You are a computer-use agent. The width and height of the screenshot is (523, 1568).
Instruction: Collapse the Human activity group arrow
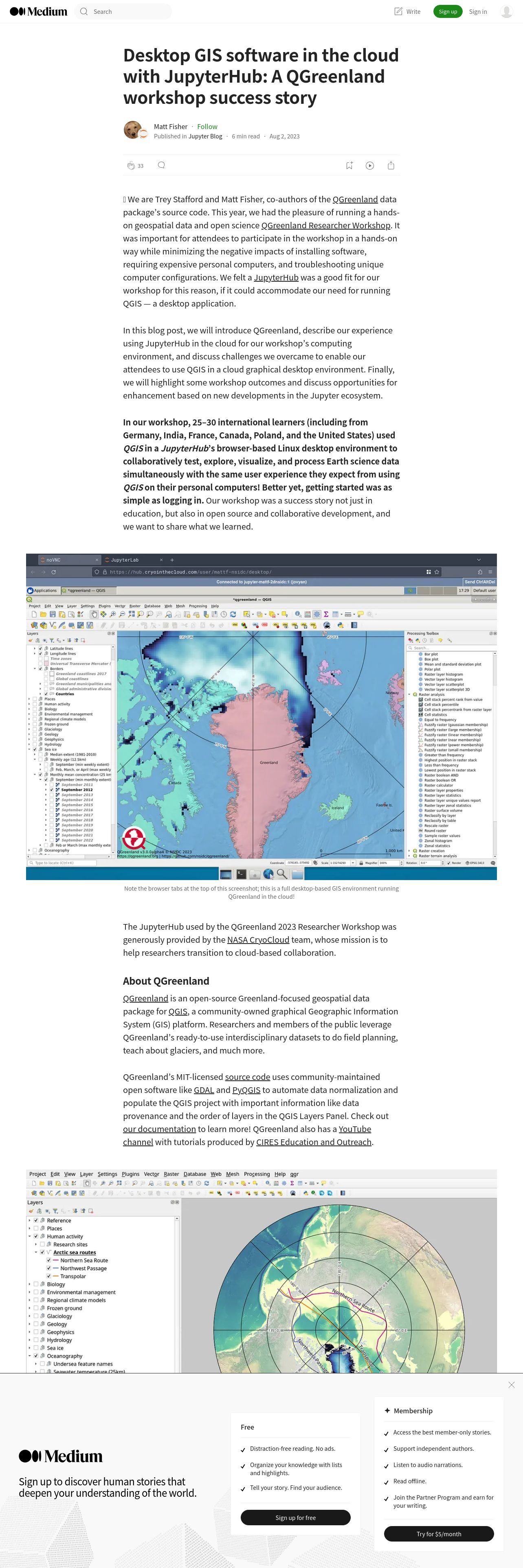point(30,1236)
